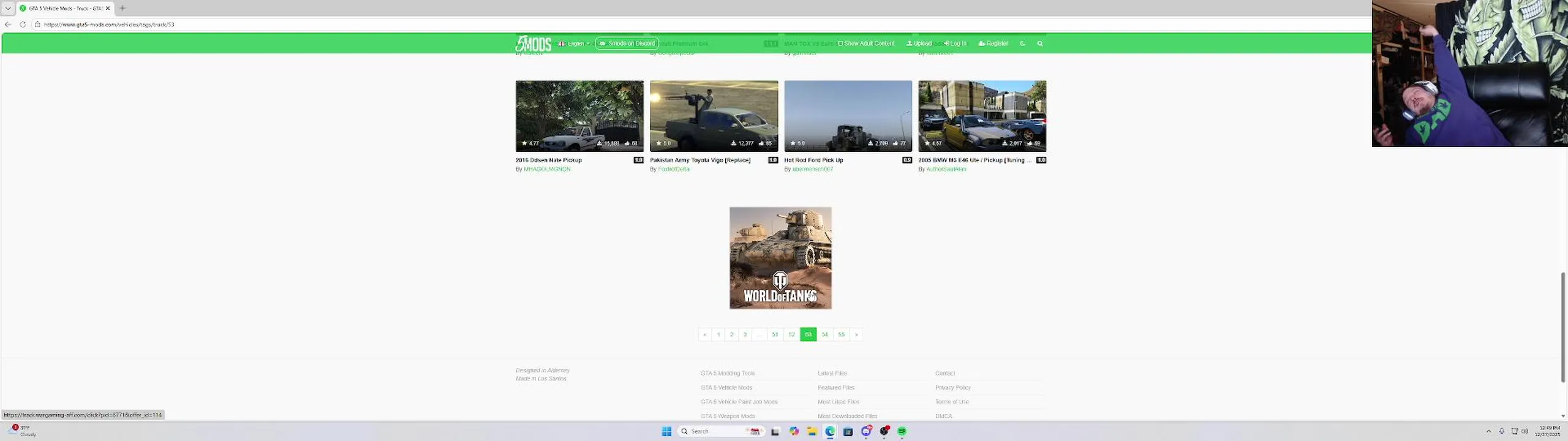Click the vertical page scrollbar thumb

(1563, 328)
